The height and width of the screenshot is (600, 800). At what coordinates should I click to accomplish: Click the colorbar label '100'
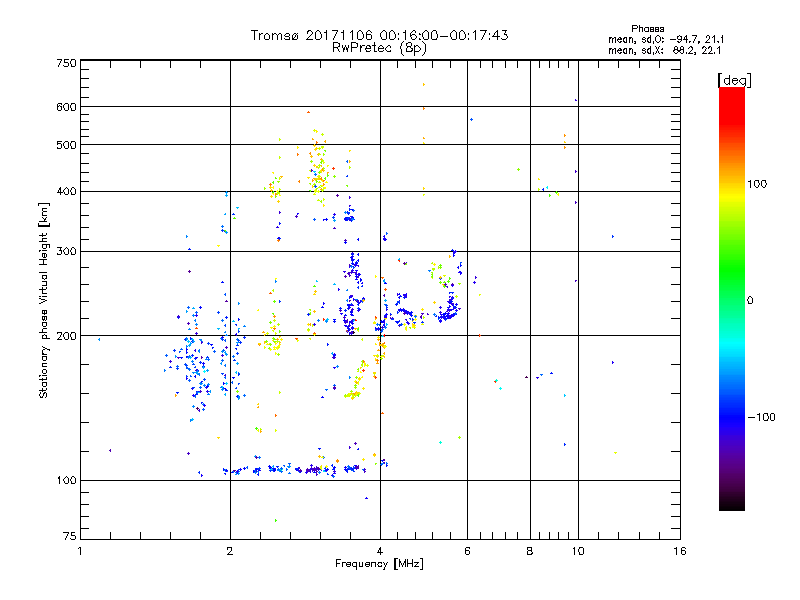757,184
